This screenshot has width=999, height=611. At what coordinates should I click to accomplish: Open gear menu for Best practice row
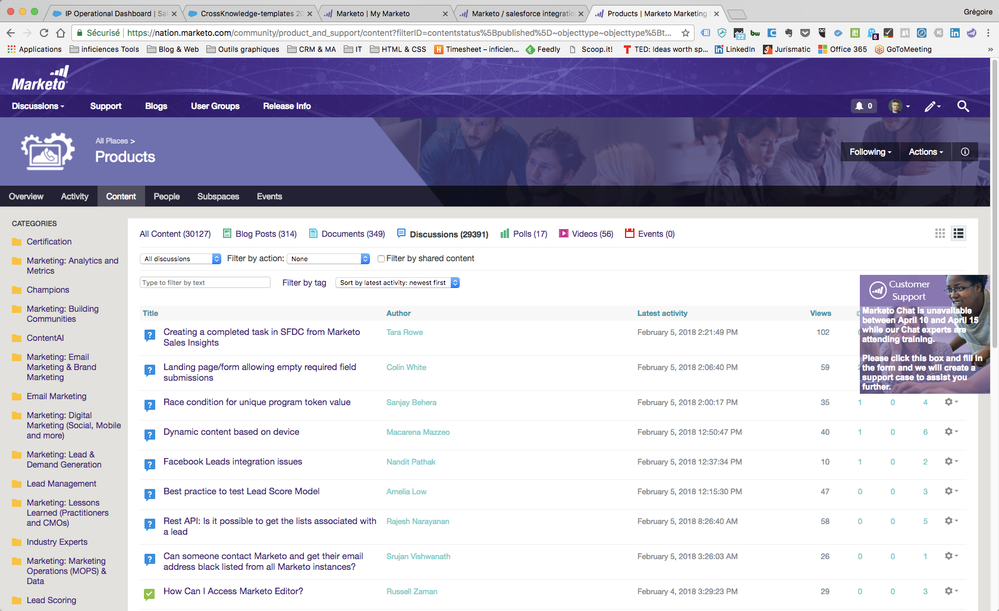point(951,491)
